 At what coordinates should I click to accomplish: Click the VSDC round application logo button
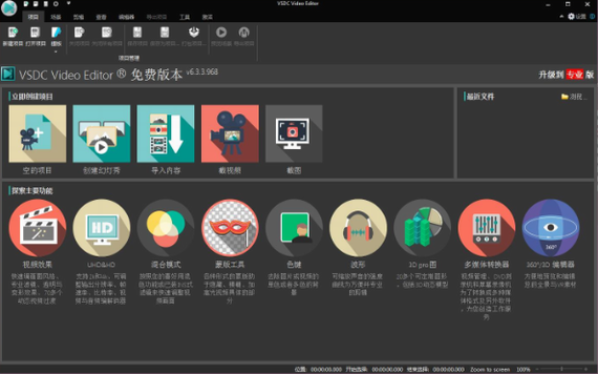9,8
